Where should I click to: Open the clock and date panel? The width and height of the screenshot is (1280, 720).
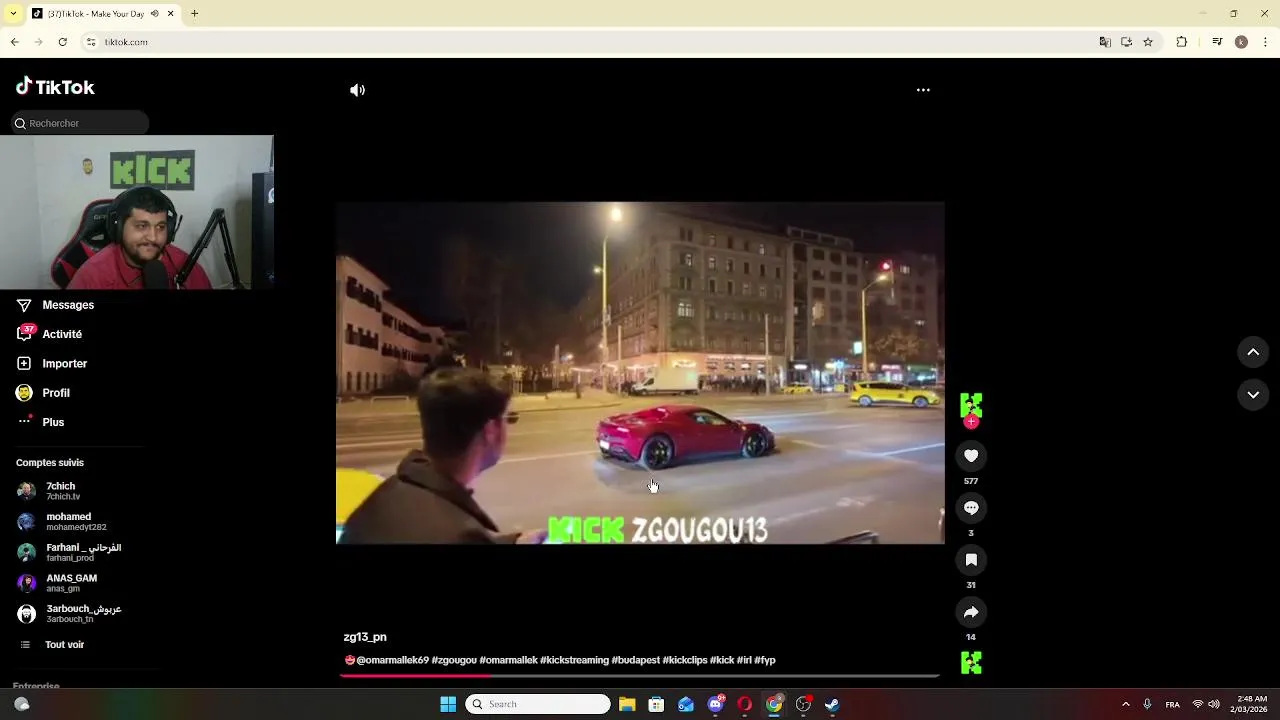(x=1251, y=704)
